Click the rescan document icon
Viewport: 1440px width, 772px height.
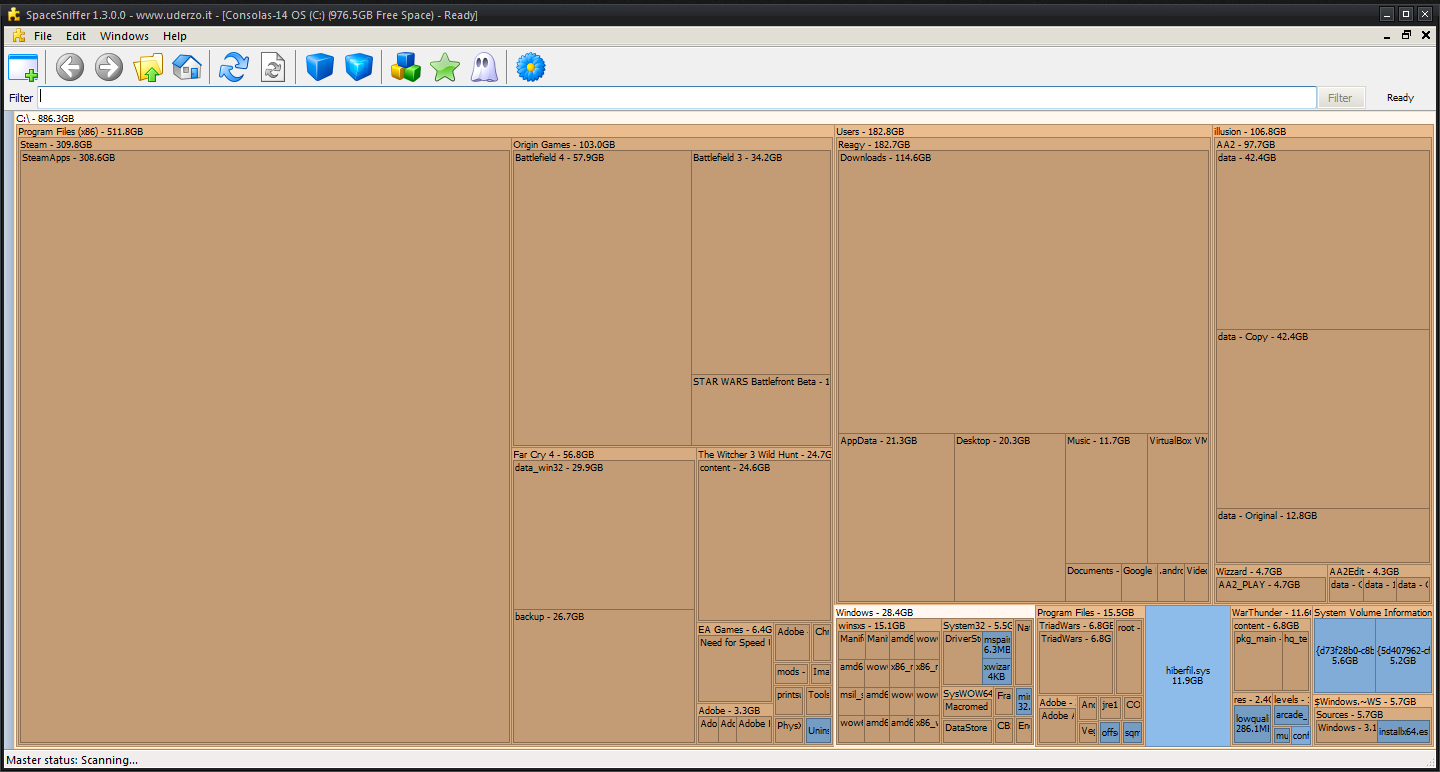[272, 68]
